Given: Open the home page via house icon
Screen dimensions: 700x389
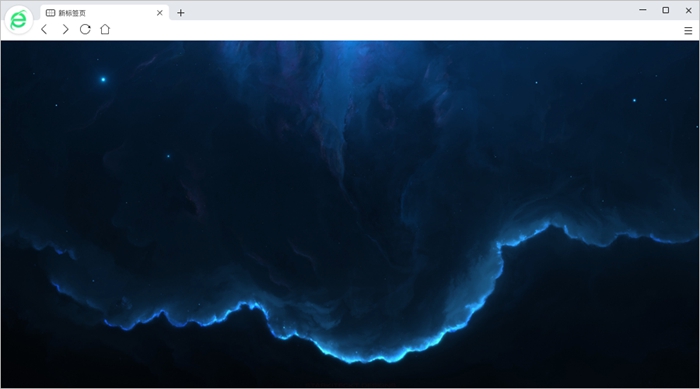Looking at the screenshot, I should [105, 29].
